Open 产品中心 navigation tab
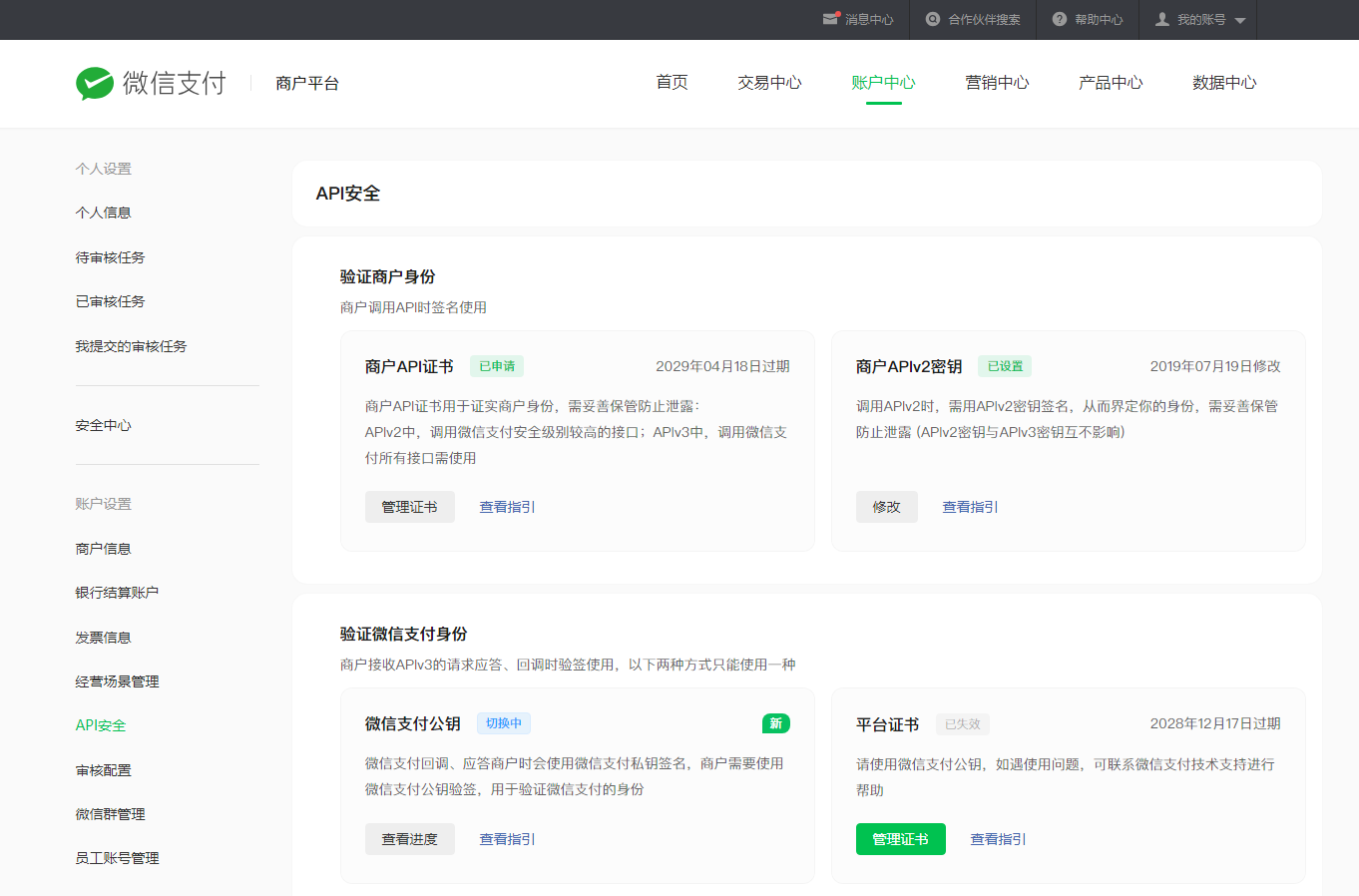 (1111, 82)
